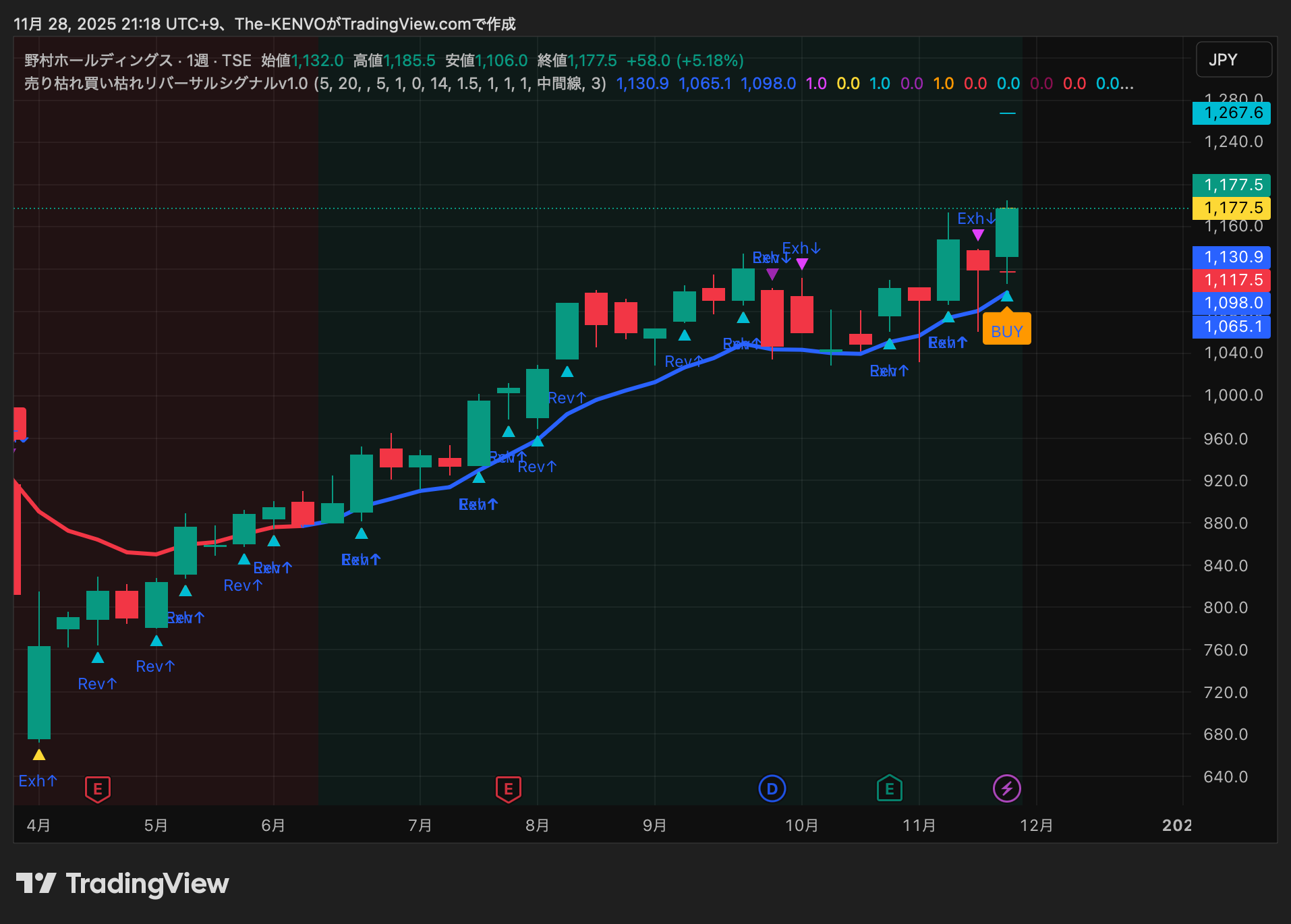Click the green earnings E marker
1291x924 pixels.
click(x=889, y=788)
